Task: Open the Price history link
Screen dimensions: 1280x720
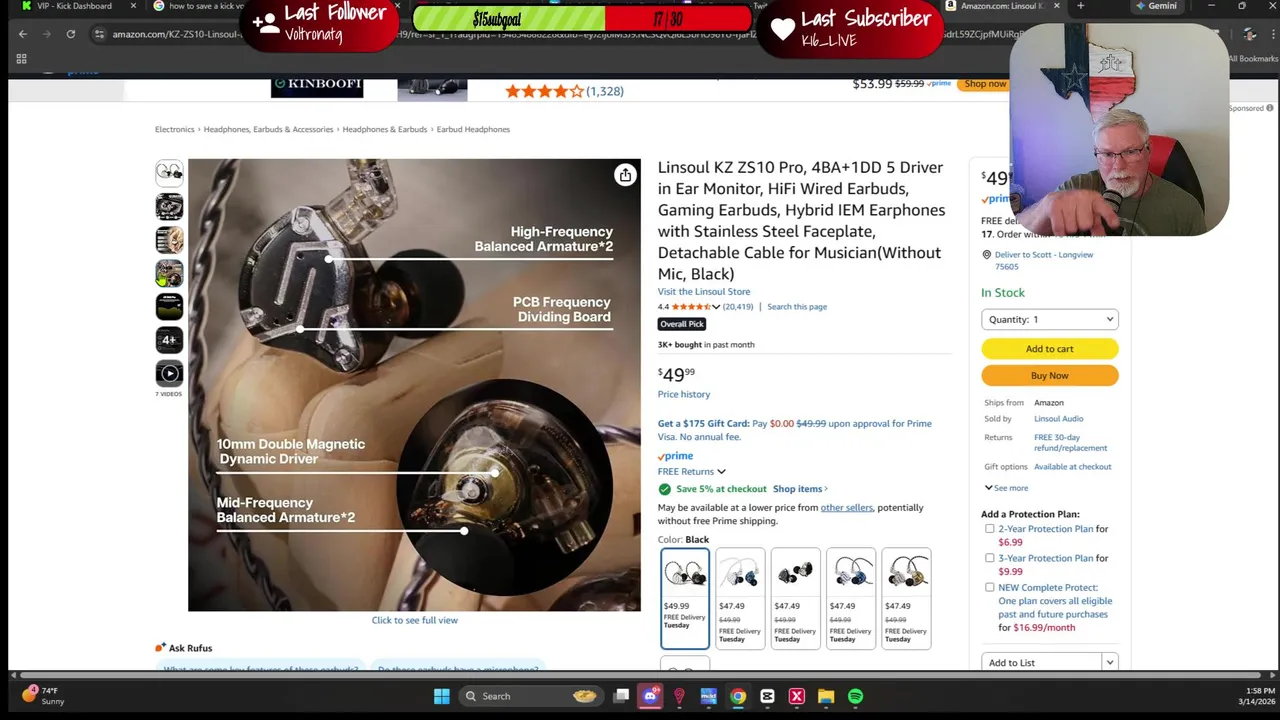Action: pyautogui.click(x=684, y=395)
